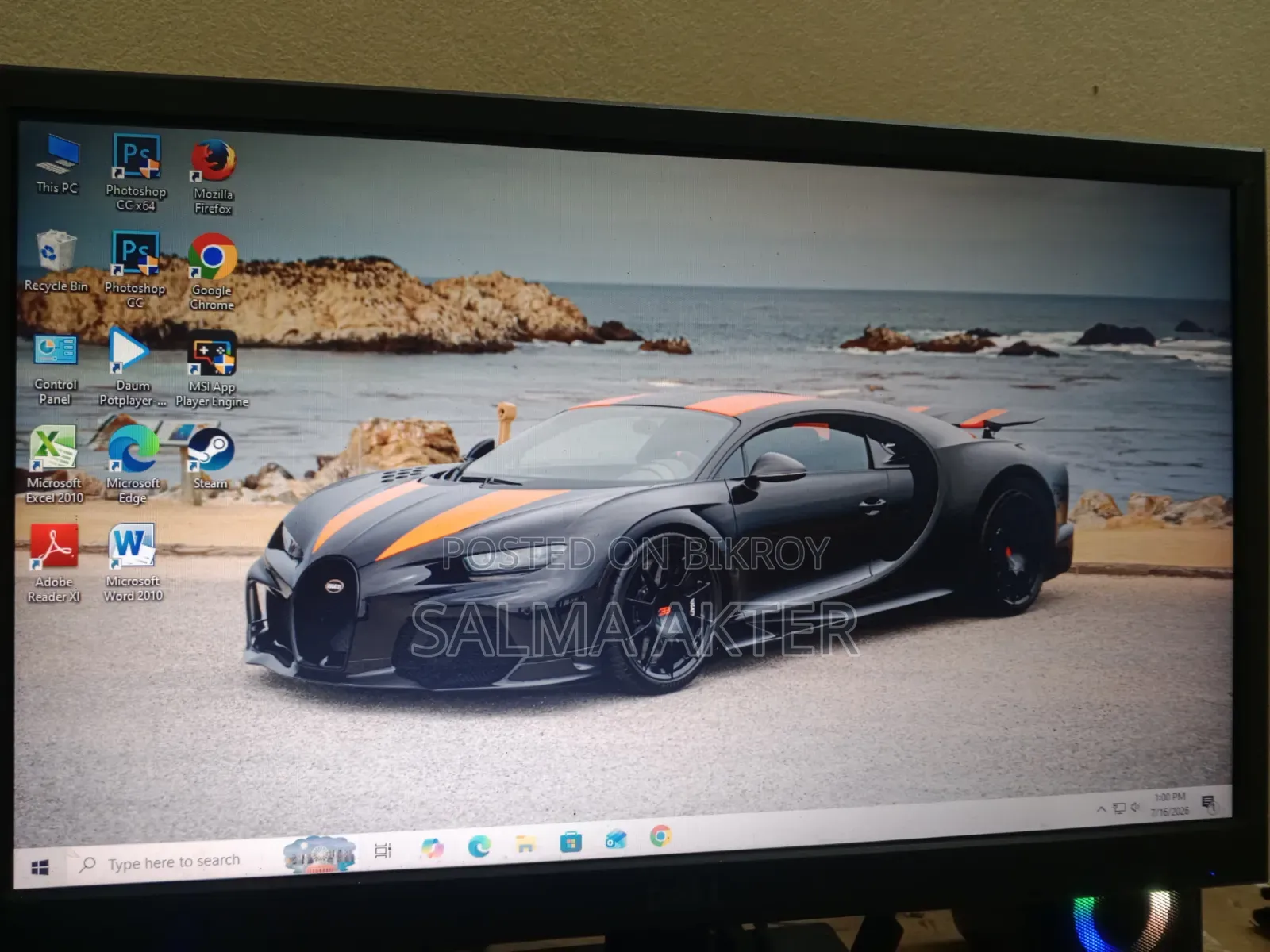
Task: Click the Daum Potplayer shortcut
Action: [x=133, y=368]
